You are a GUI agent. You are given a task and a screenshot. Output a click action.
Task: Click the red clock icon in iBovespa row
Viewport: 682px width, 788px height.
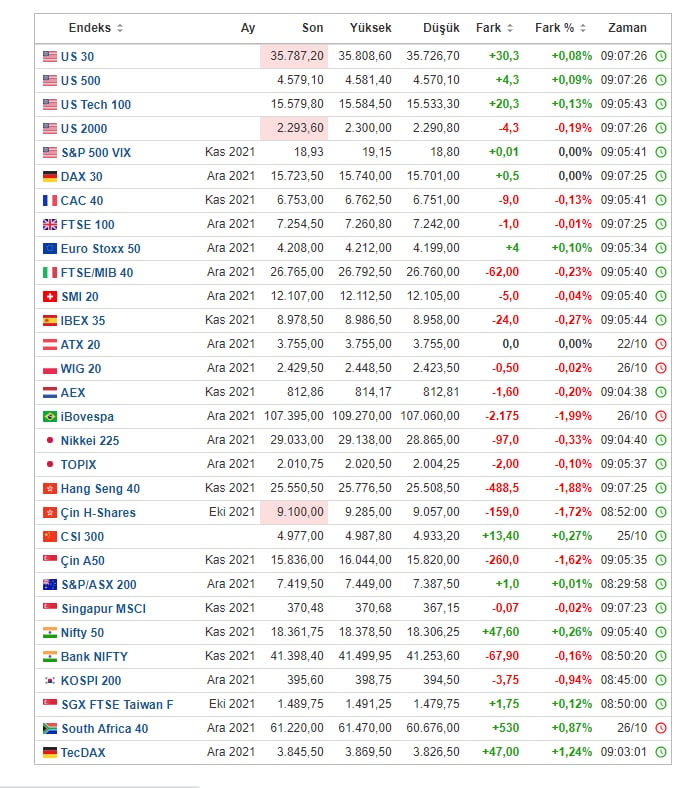pyautogui.click(x=661, y=416)
